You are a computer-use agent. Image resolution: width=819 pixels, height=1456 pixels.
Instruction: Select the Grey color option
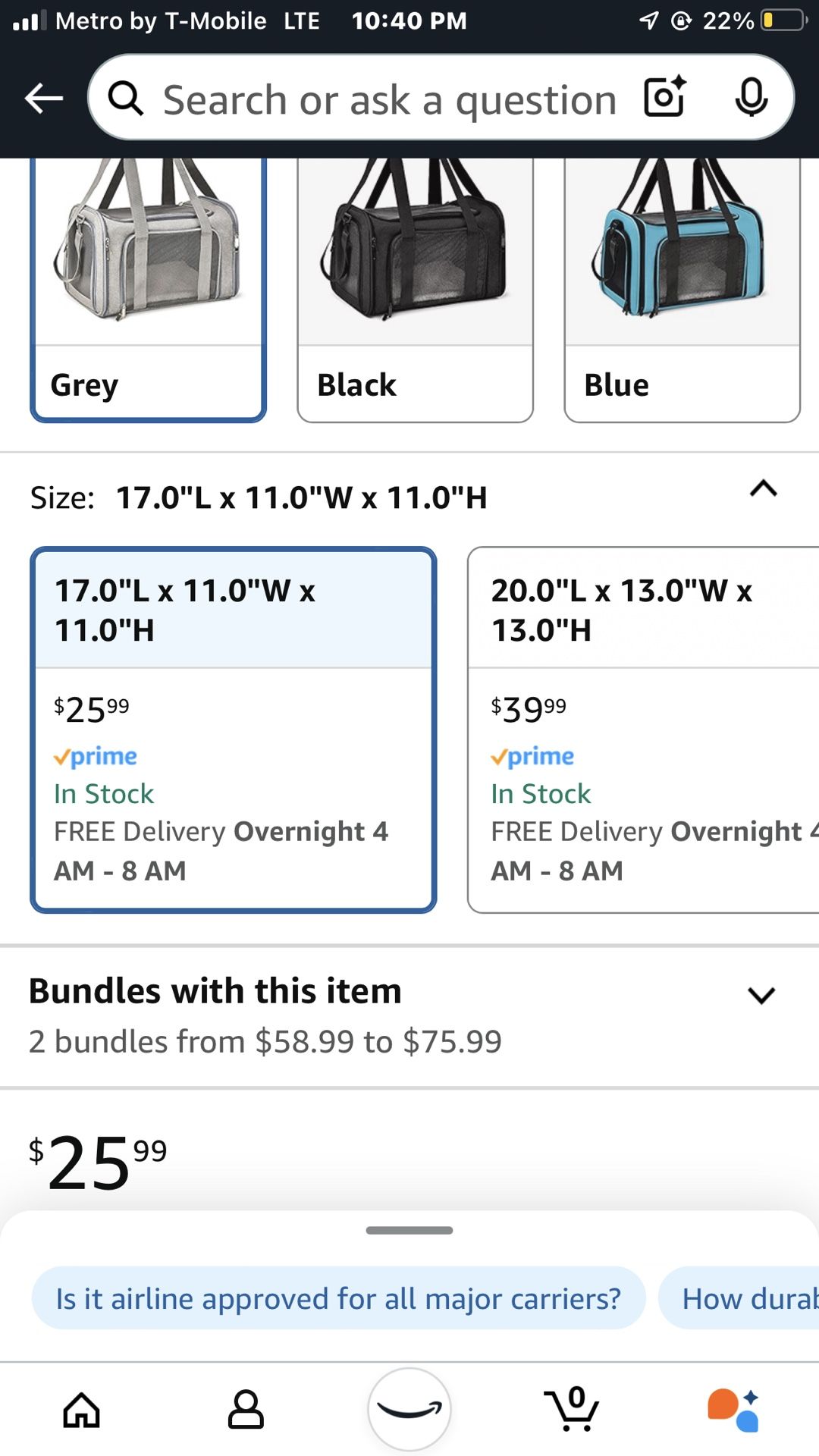[x=149, y=288]
